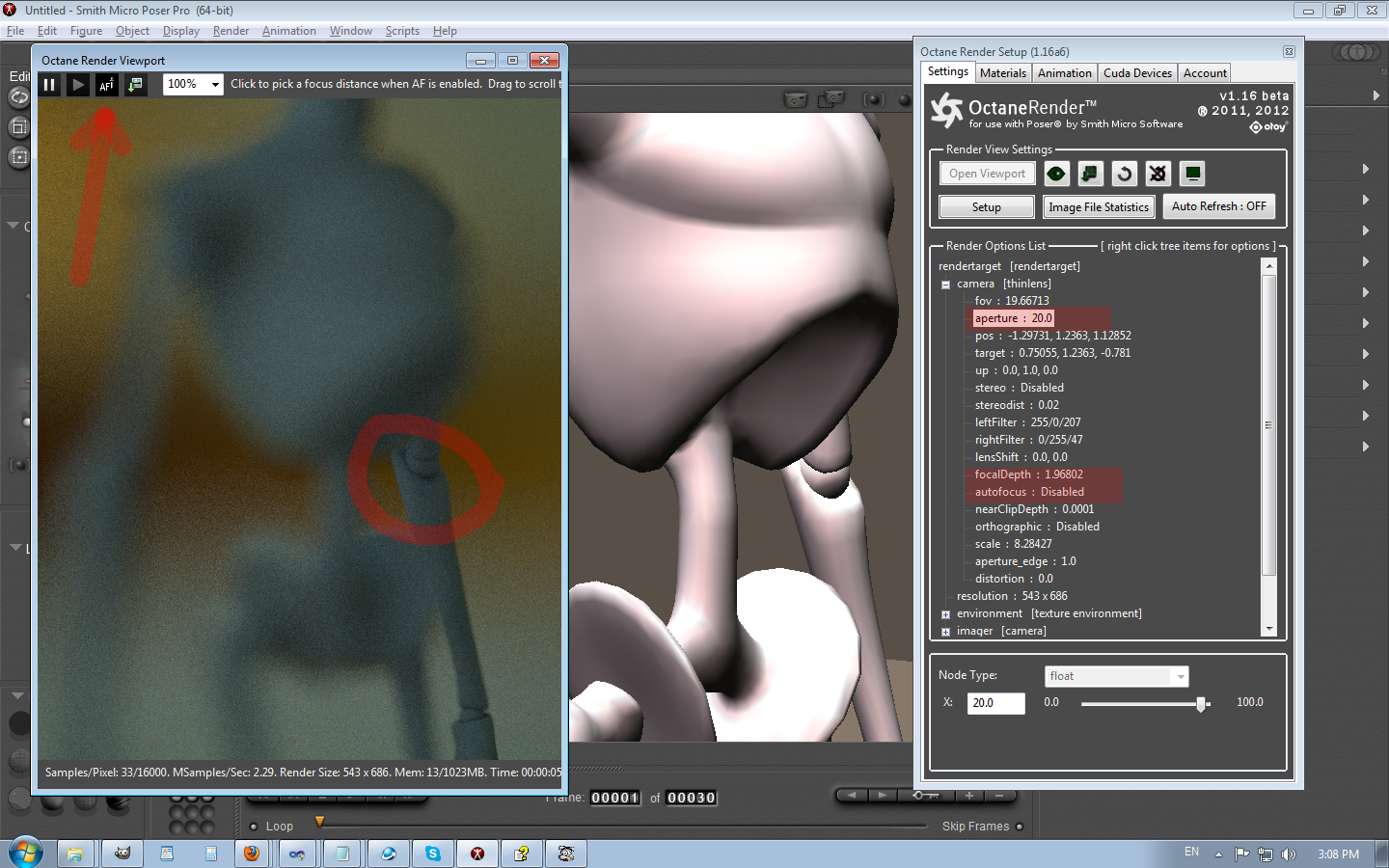Open Windows Explorer from the taskbar
Image resolution: width=1389 pixels, height=868 pixels.
pyautogui.click(x=74, y=854)
